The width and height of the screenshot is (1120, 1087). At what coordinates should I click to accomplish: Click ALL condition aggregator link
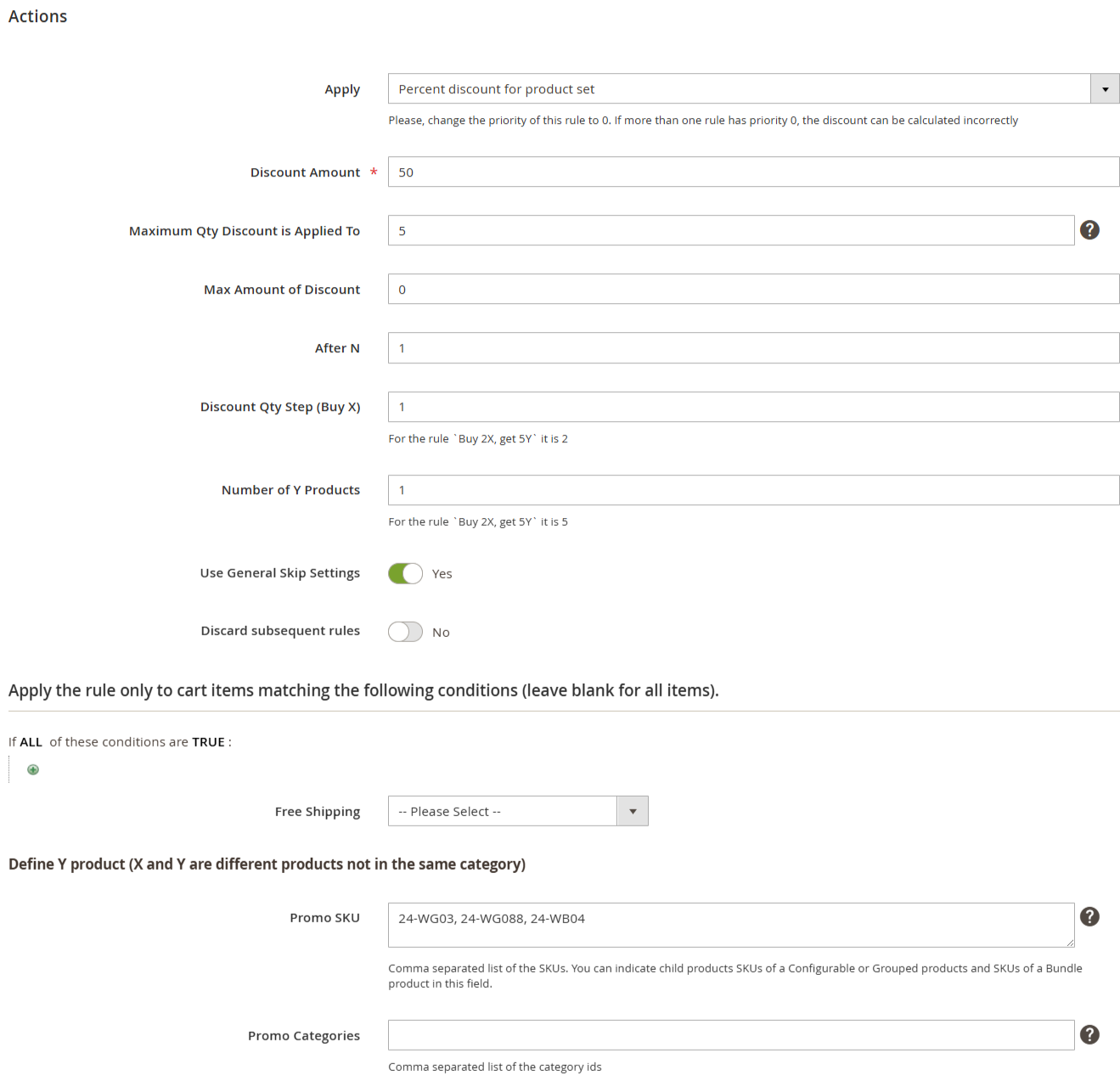[31, 742]
